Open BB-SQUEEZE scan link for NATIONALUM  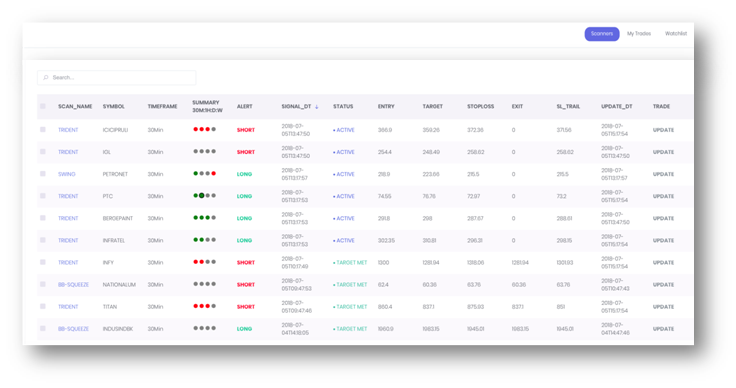pyautogui.click(x=73, y=285)
